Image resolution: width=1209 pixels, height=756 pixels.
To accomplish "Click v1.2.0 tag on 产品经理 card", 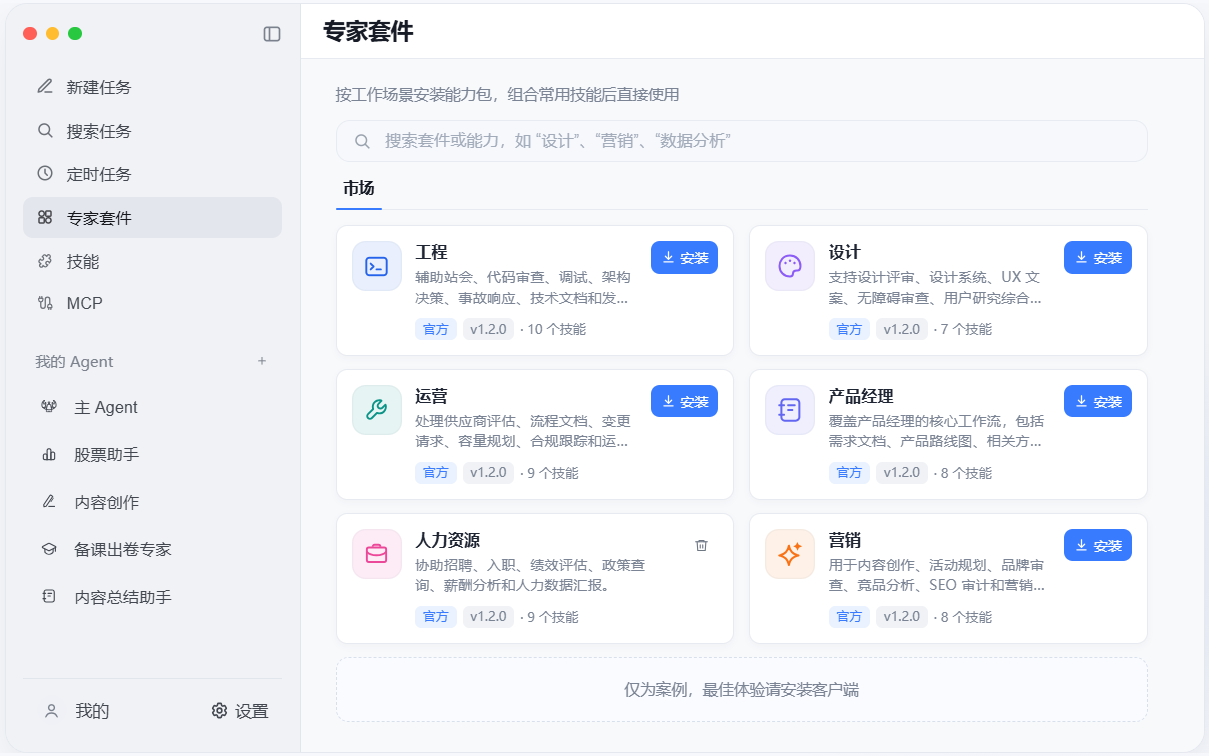I will (x=902, y=473).
